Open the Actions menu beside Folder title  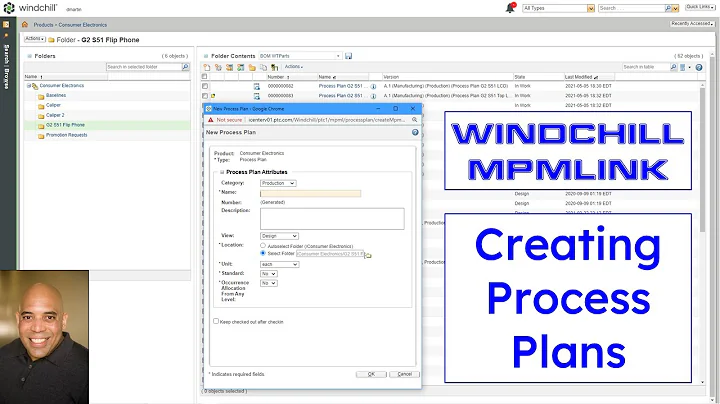click(35, 39)
